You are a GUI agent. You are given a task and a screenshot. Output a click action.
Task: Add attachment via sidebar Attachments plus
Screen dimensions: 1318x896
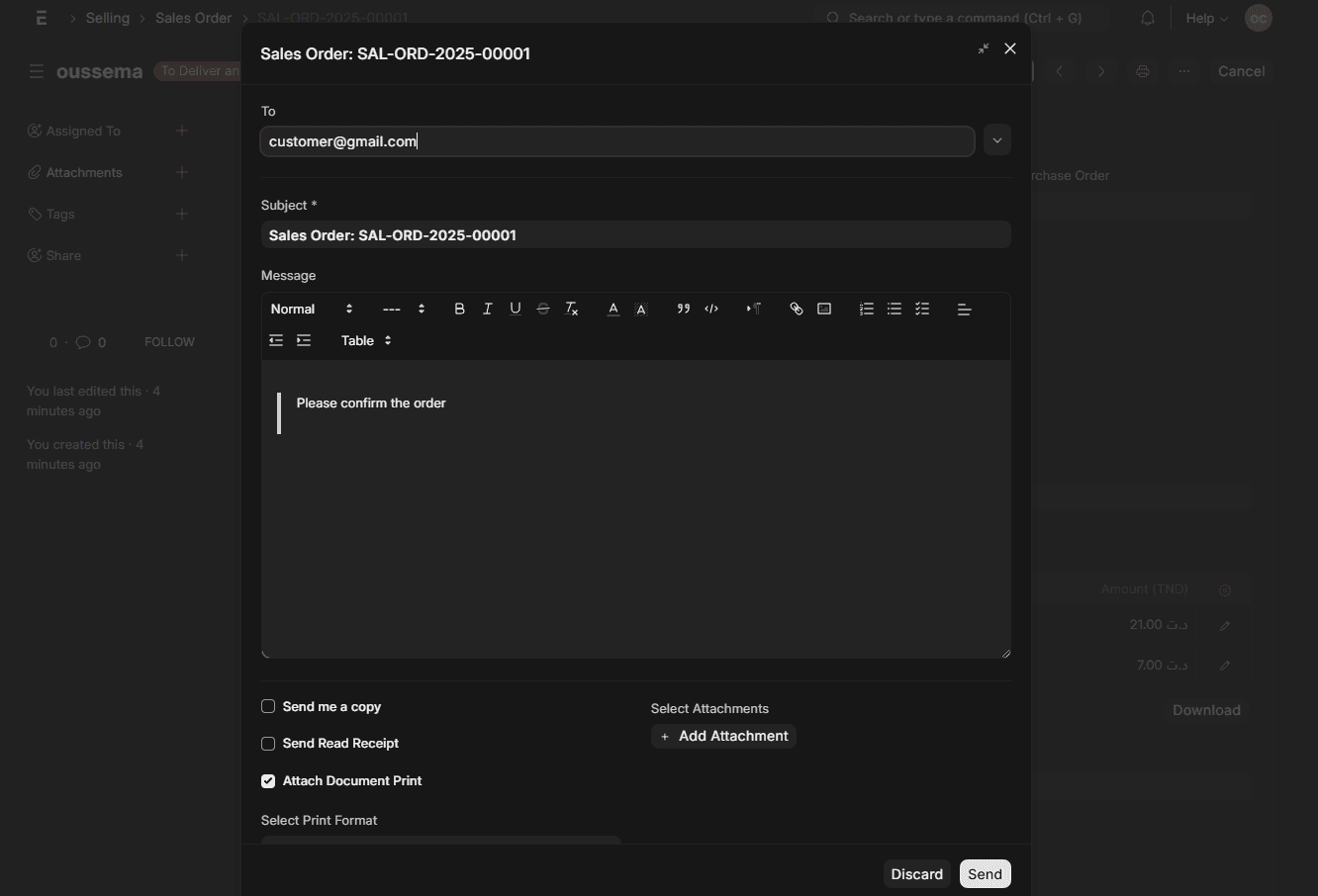(182, 172)
